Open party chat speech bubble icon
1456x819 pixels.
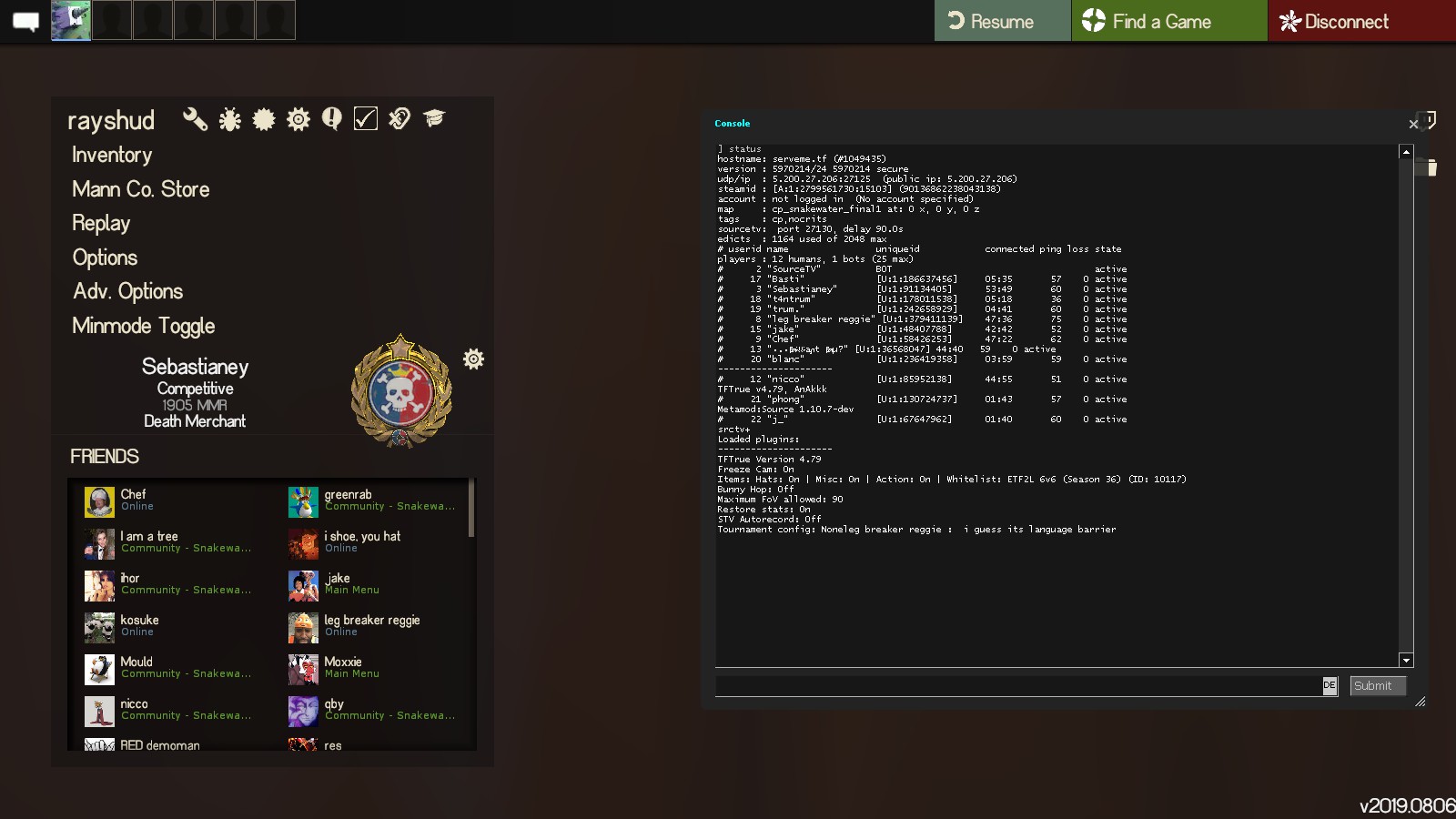click(x=25, y=22)
